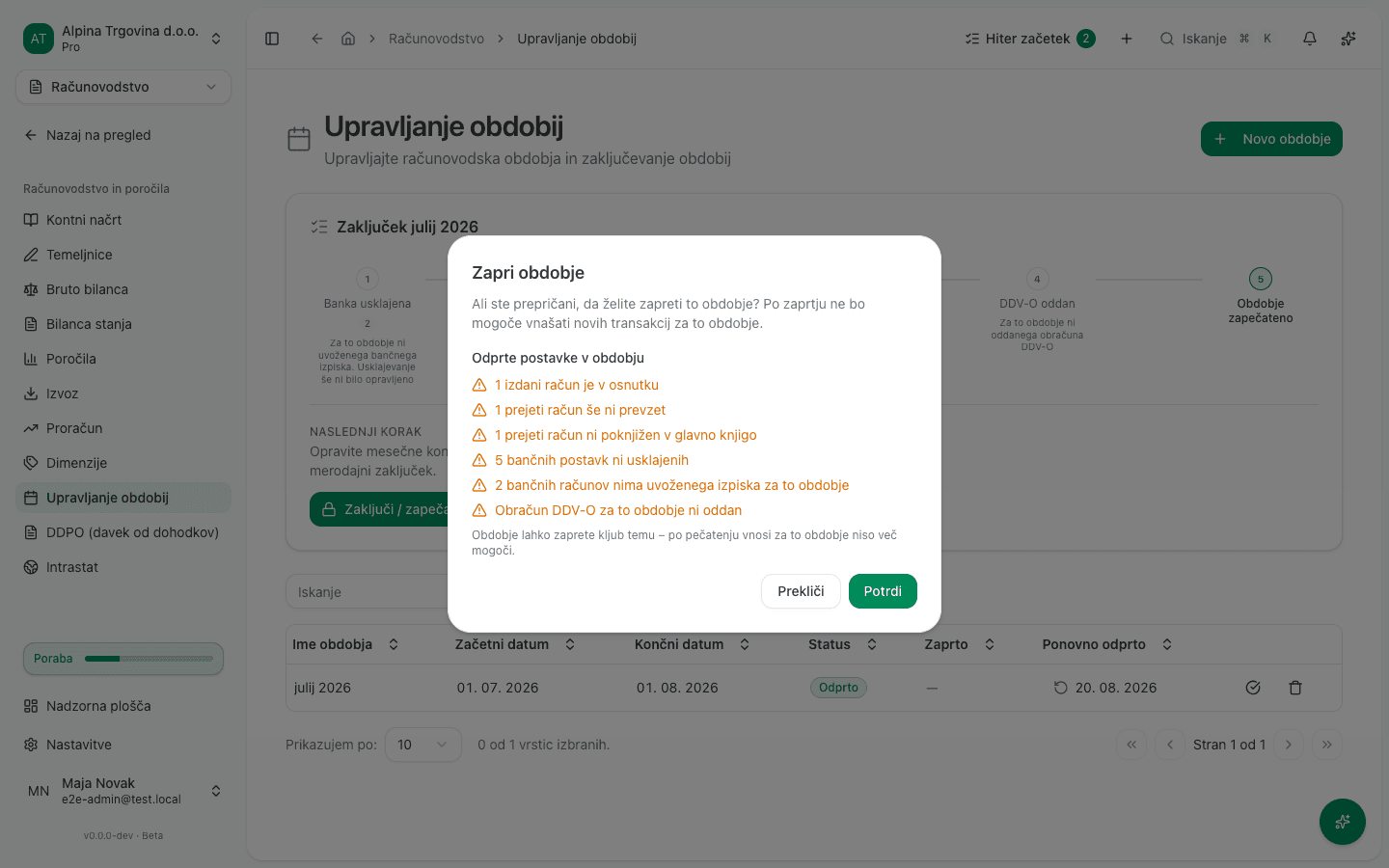
Task: Toggle the sidebar panel icon
Action: [x=272, y=39]
